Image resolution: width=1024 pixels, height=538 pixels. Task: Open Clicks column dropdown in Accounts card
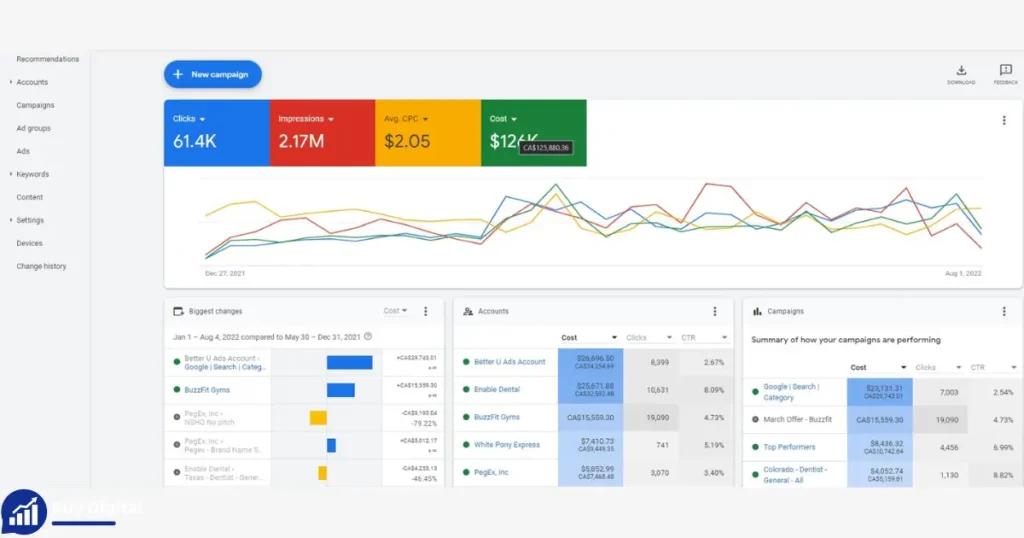[x=648, y=338]
